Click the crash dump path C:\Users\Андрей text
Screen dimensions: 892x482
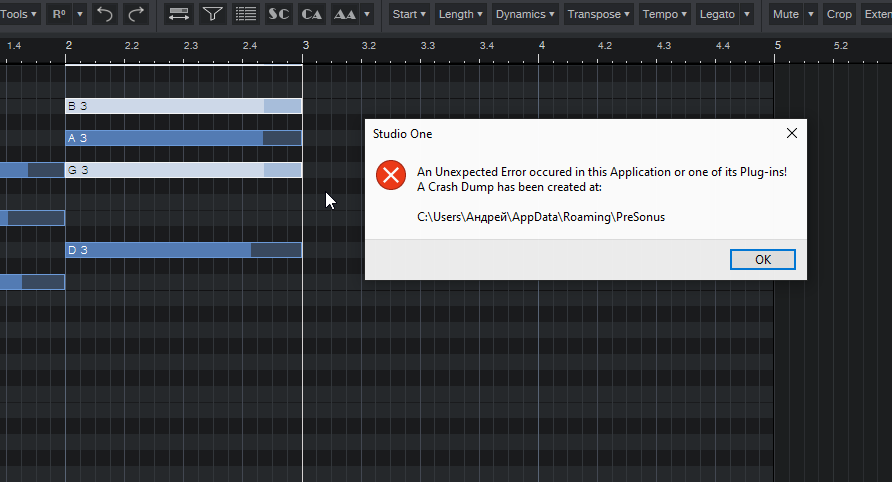[541, 217]
